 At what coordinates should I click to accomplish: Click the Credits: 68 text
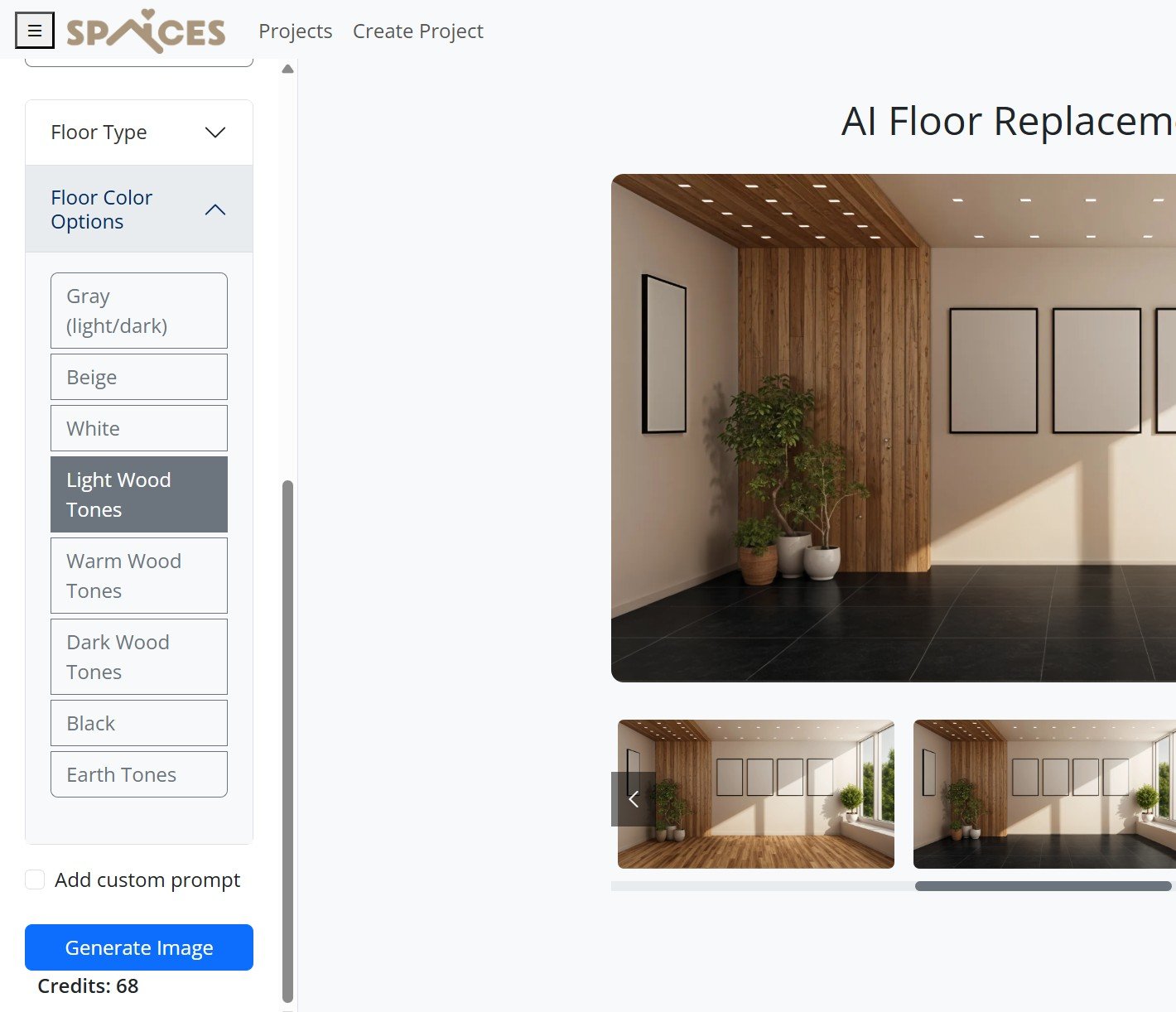point(88,986)
